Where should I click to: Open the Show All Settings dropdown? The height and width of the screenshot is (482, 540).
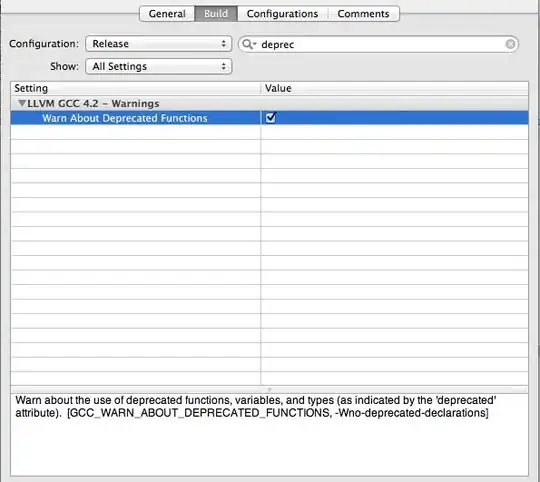coord(158,66)
